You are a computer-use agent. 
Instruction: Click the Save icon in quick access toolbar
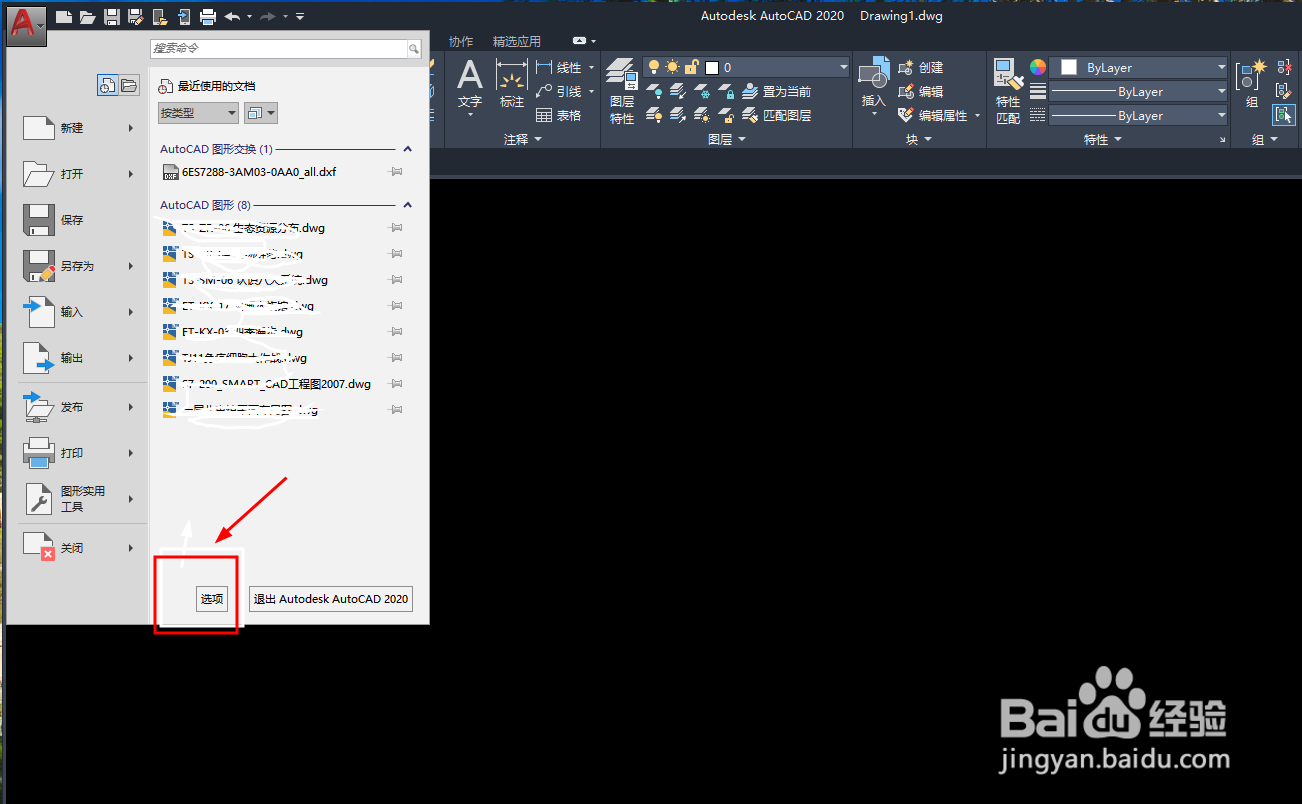[x=112, y=16]
